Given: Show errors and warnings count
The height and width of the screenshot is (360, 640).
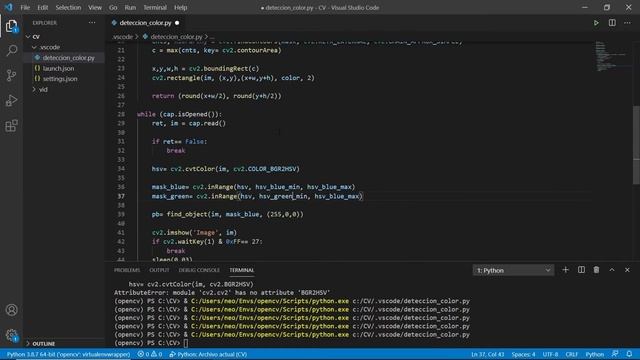Looking at the screenshot, I should (x=150, y=354).
